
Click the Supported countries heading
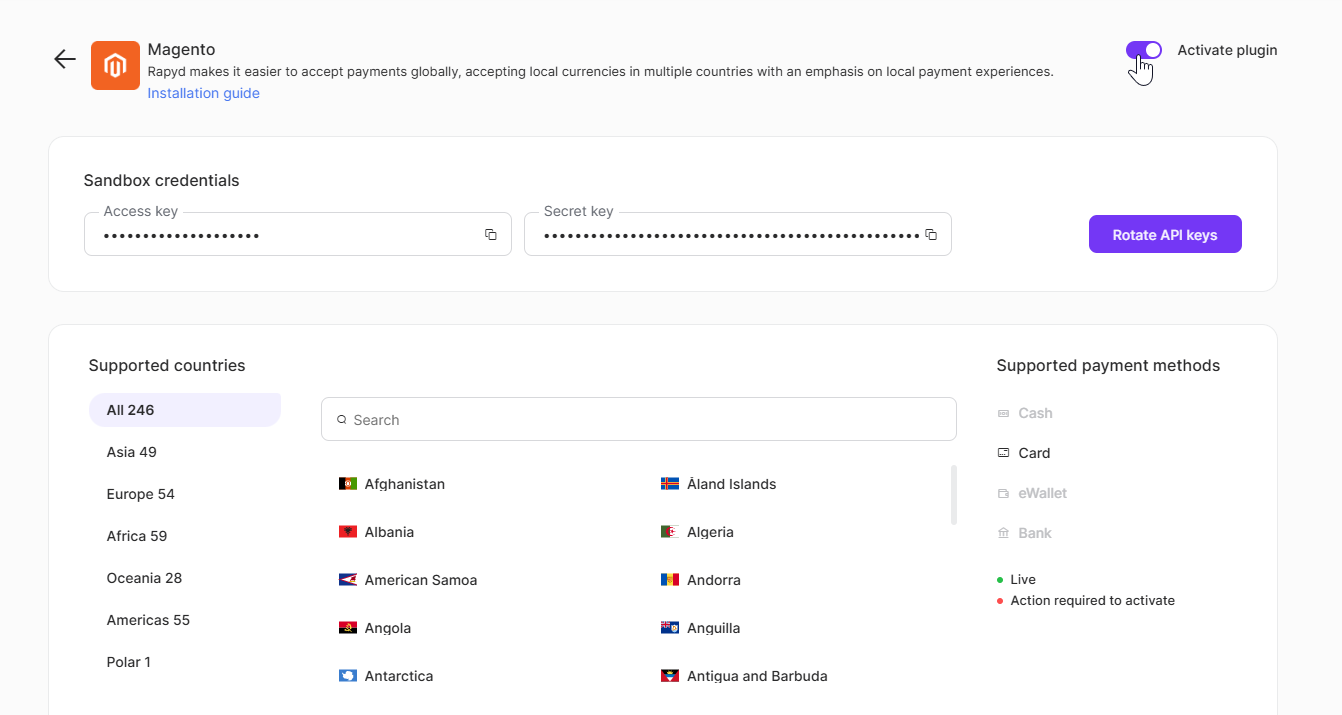pos(167,366)
